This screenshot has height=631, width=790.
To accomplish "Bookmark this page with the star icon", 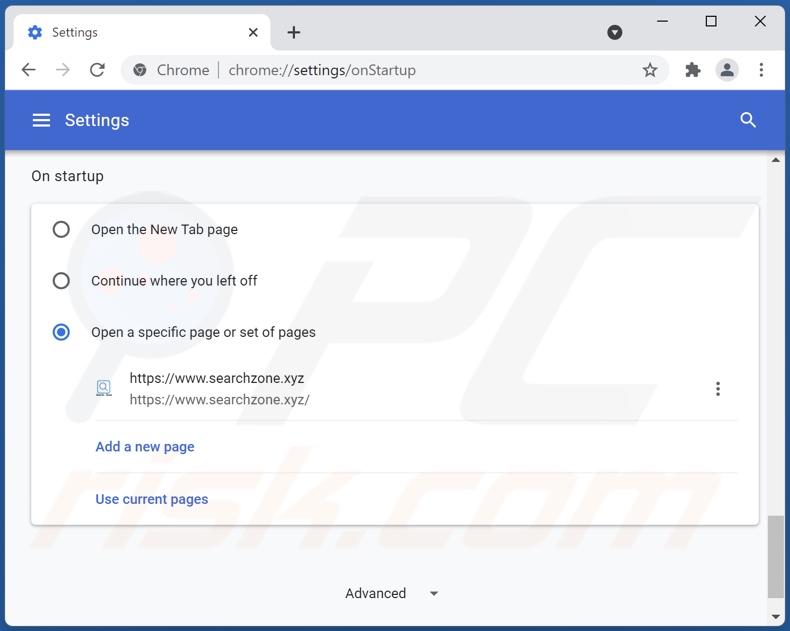I will coord(650,70).
